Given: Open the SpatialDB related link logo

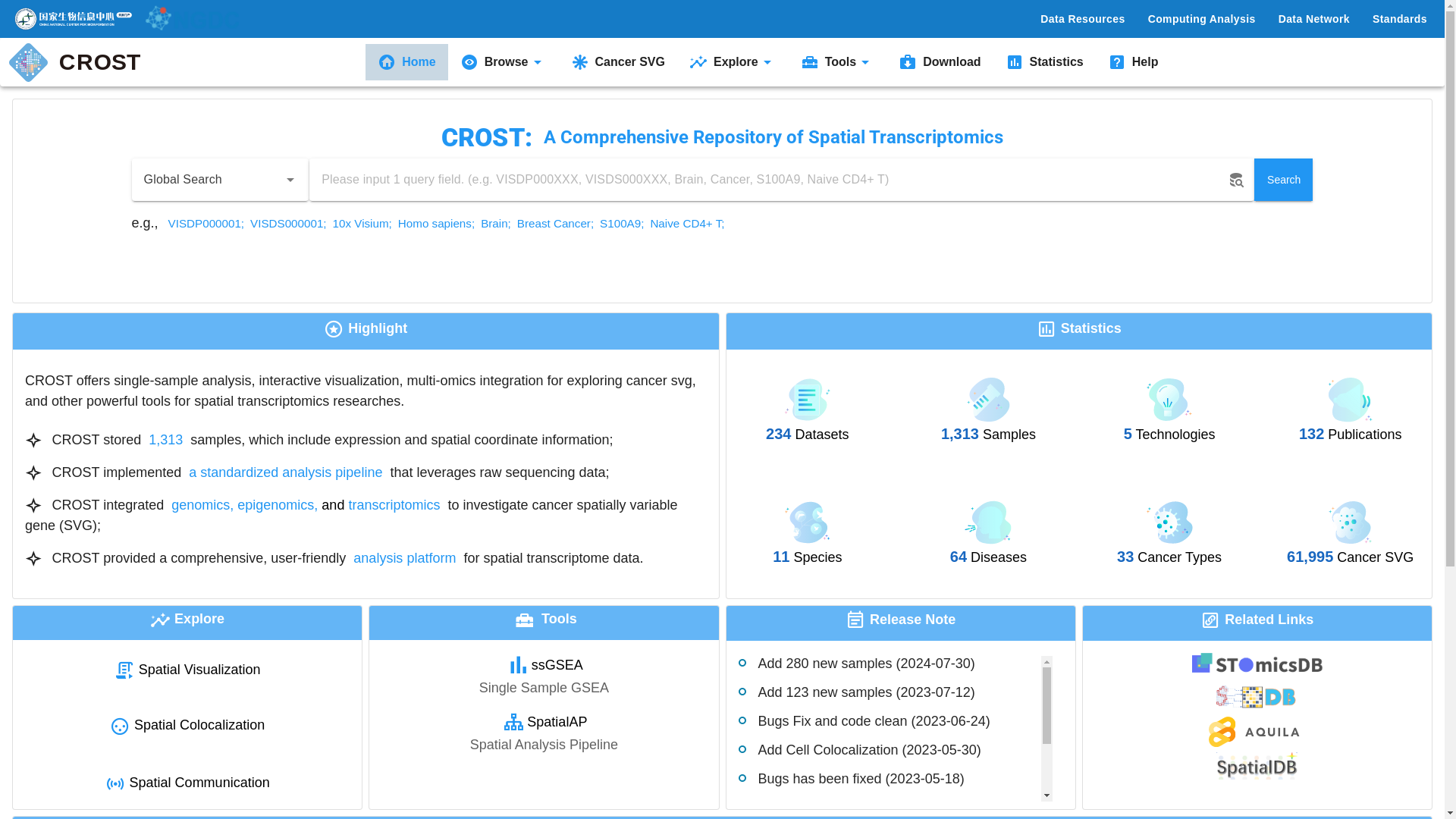Looking at the screenshot, I should pyautogui.click(x=1257, y=766).
